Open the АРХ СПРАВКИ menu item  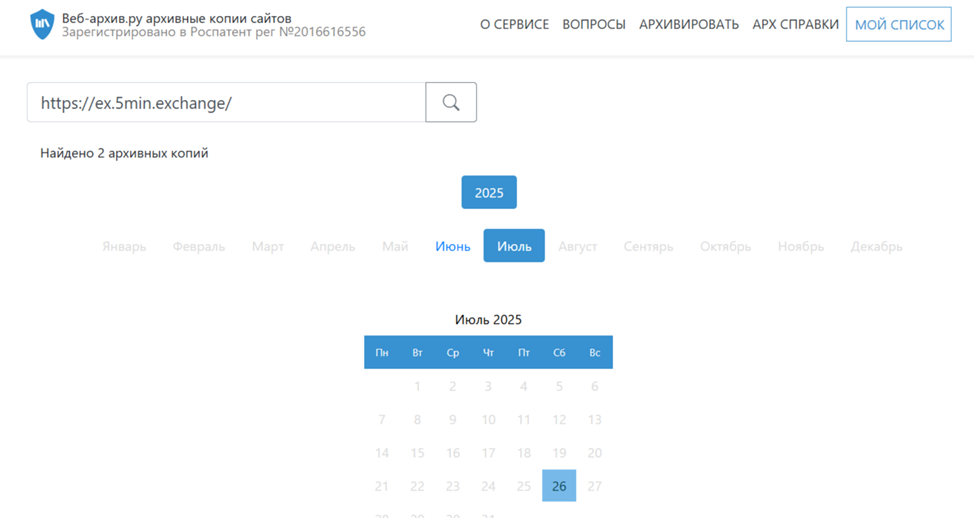(x=796, y=24)
